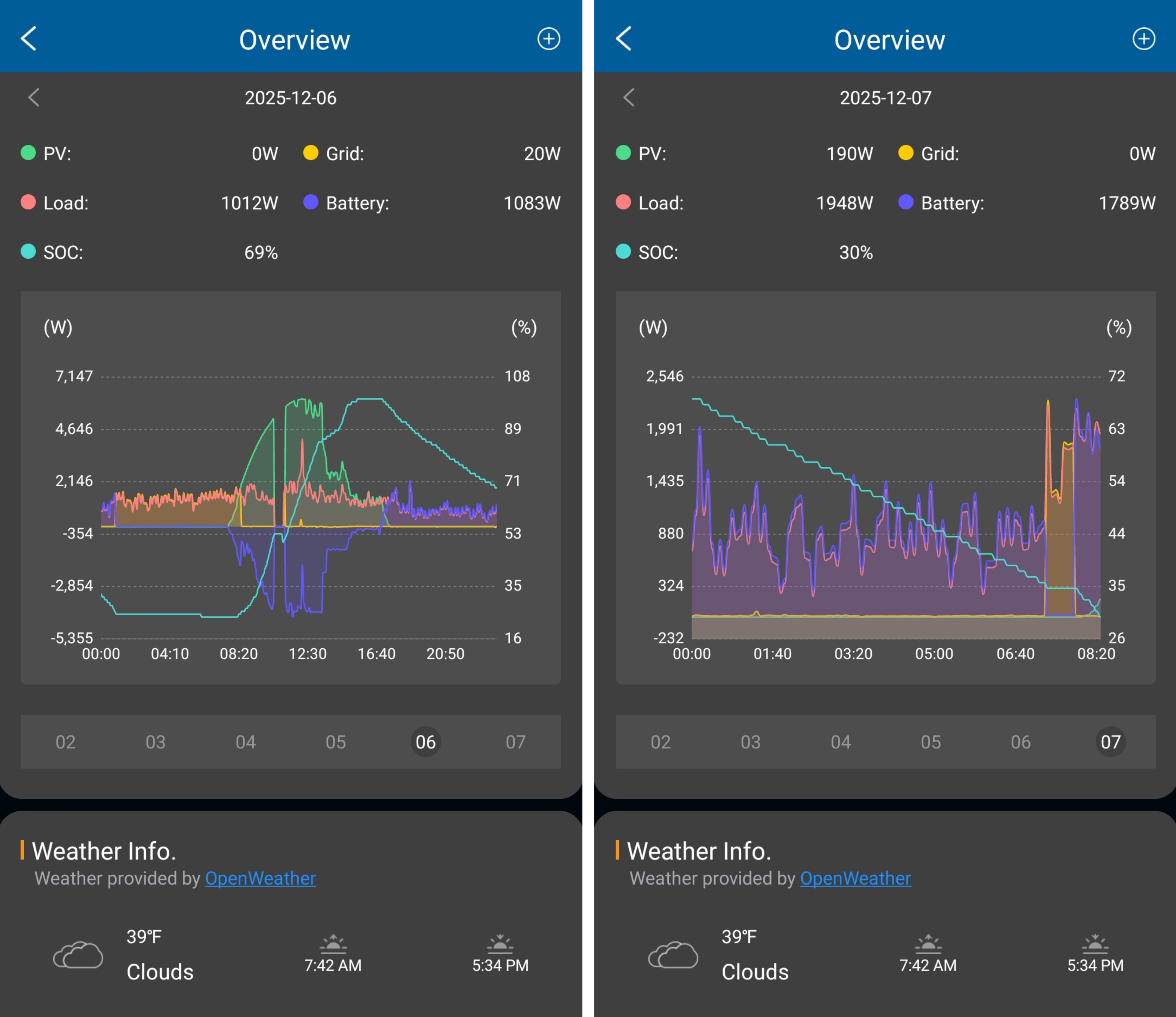Open date picker on 2025-12-06 label
This screenshot has width=1176, height=1017.
pyautogui.click(x=291, y=97)
